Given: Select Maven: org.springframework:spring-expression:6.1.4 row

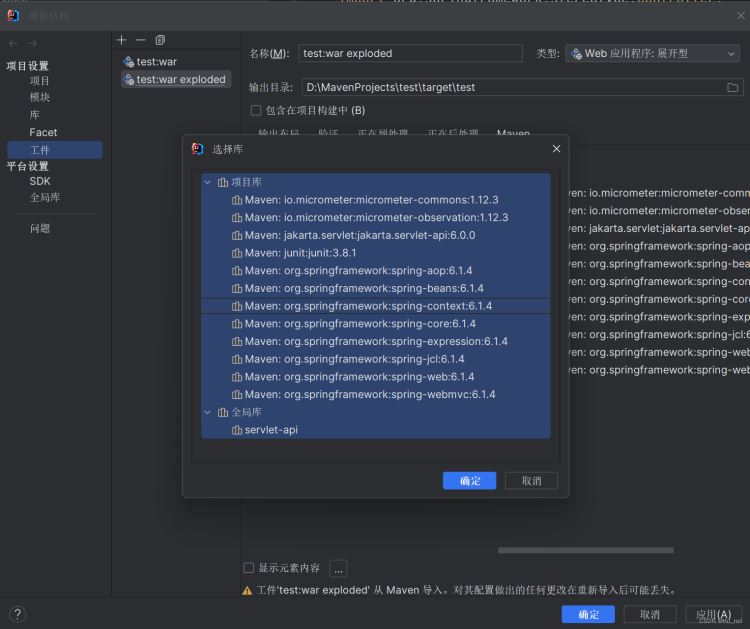Looking at the screenshot, I should tap(376, 342).
